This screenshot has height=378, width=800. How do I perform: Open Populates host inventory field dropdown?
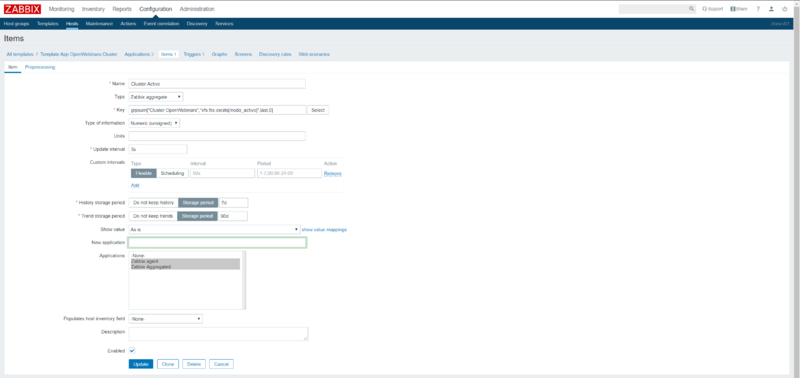pos(165,319)
